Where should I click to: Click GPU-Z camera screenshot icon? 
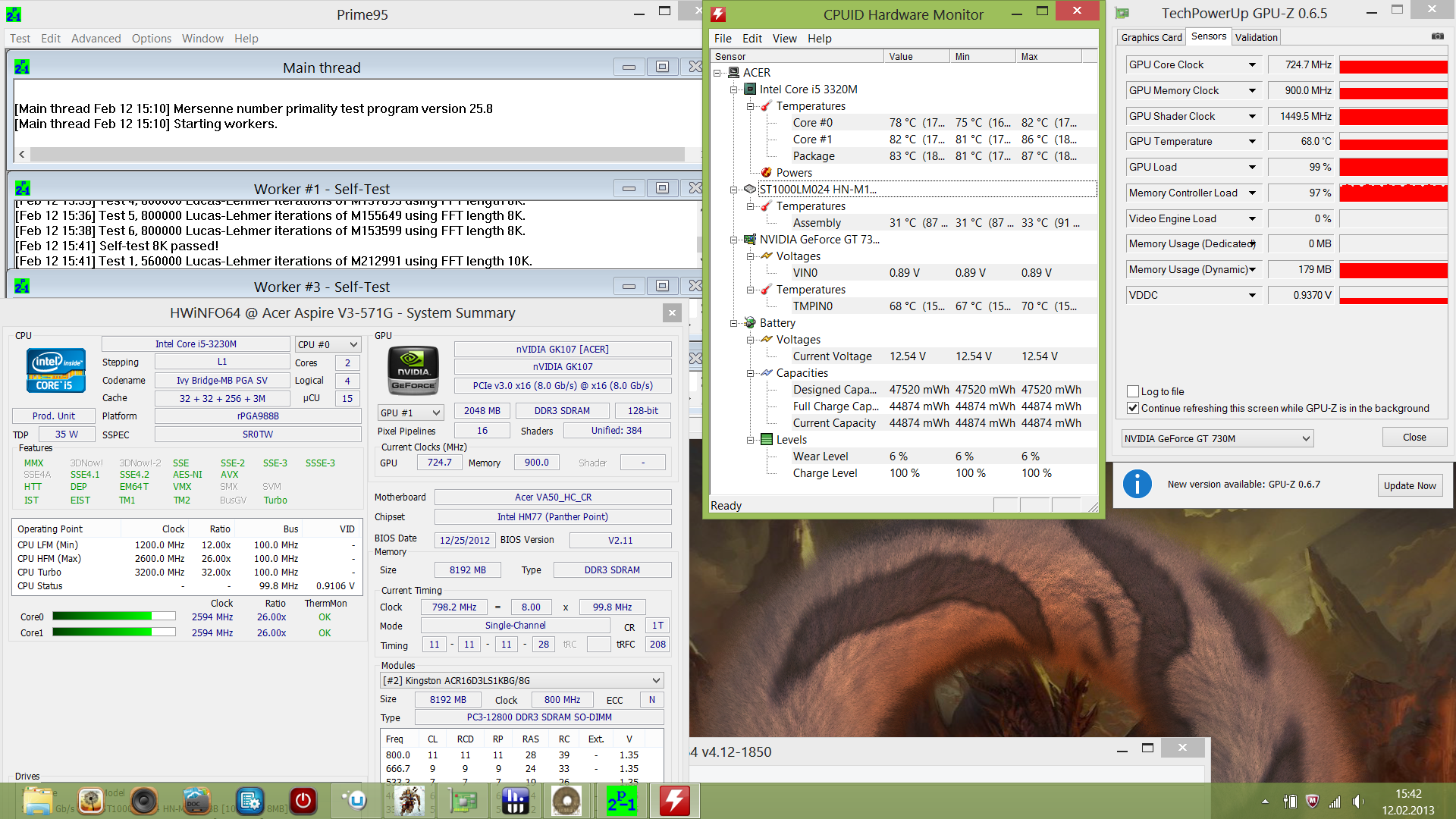1437,36
